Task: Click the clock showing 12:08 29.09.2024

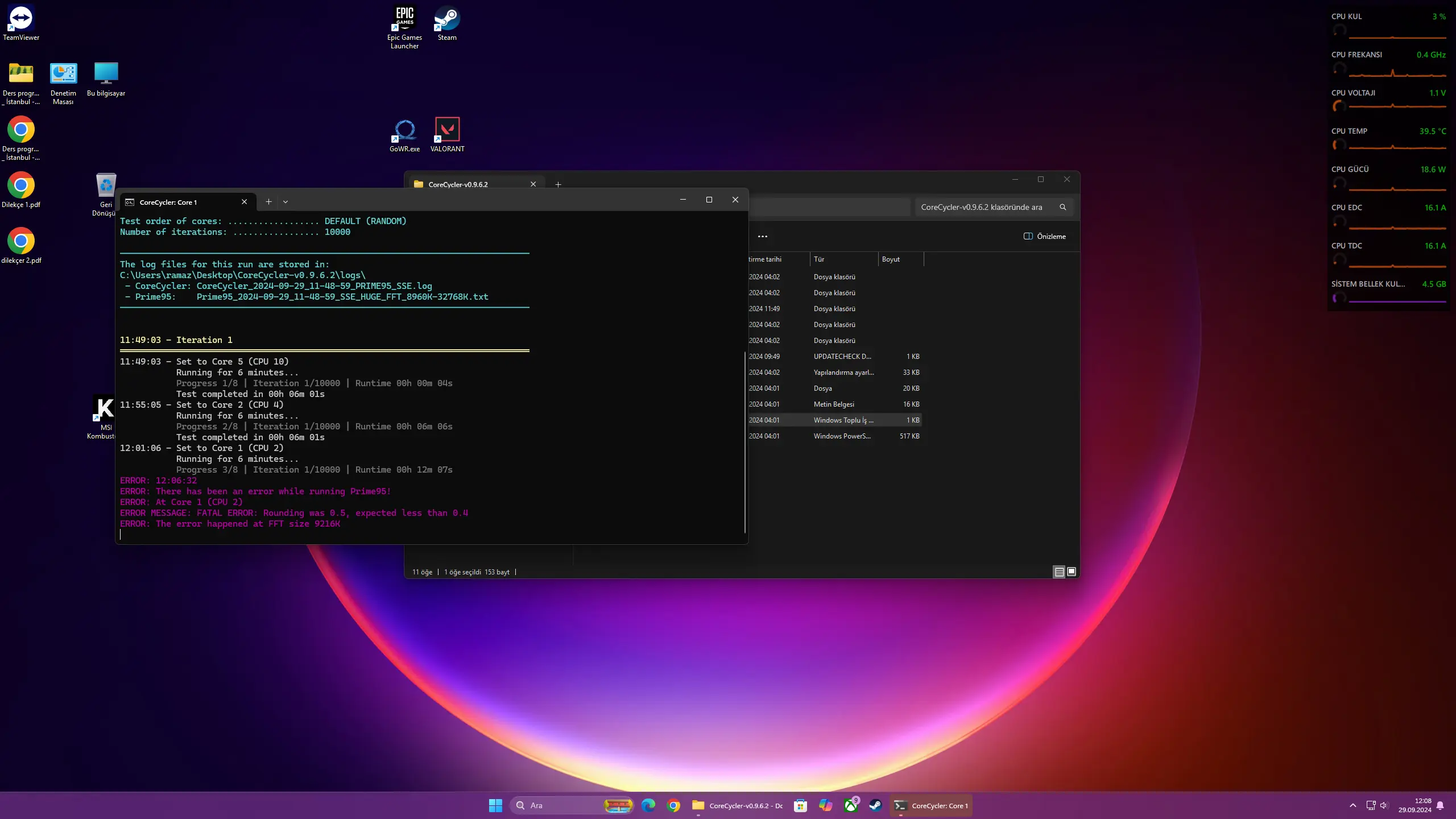Action: click(1414, 805)
